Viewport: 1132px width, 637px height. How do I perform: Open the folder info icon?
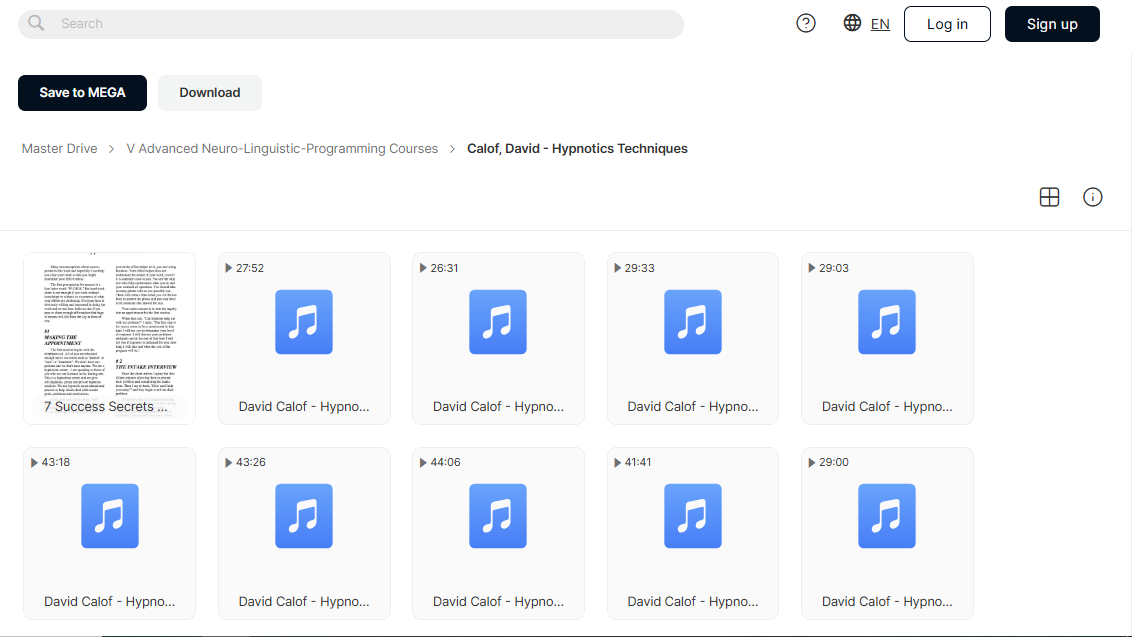click(x=1092, y=197)
